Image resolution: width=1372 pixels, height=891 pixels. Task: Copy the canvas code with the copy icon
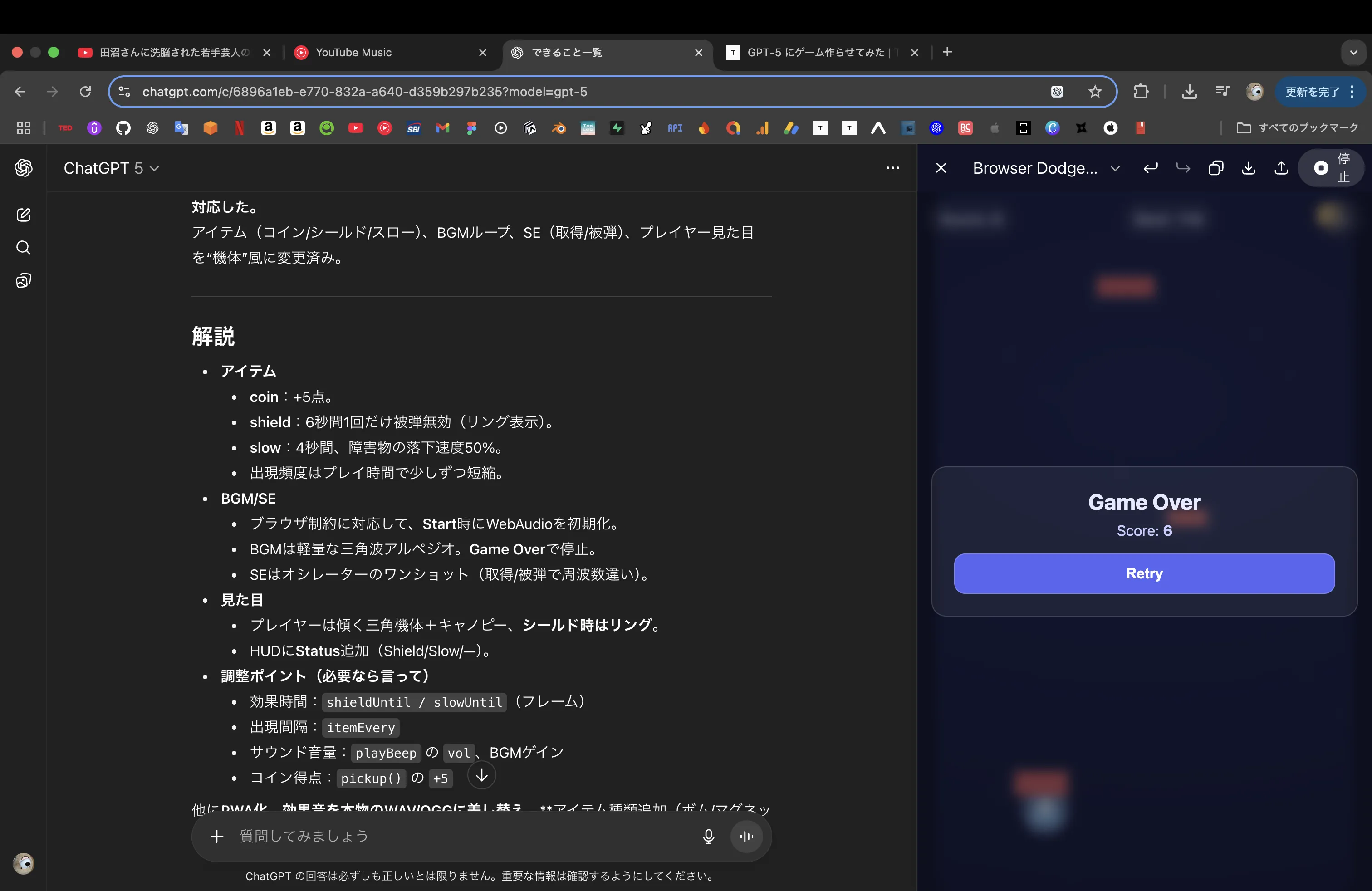click(1216, 168)
